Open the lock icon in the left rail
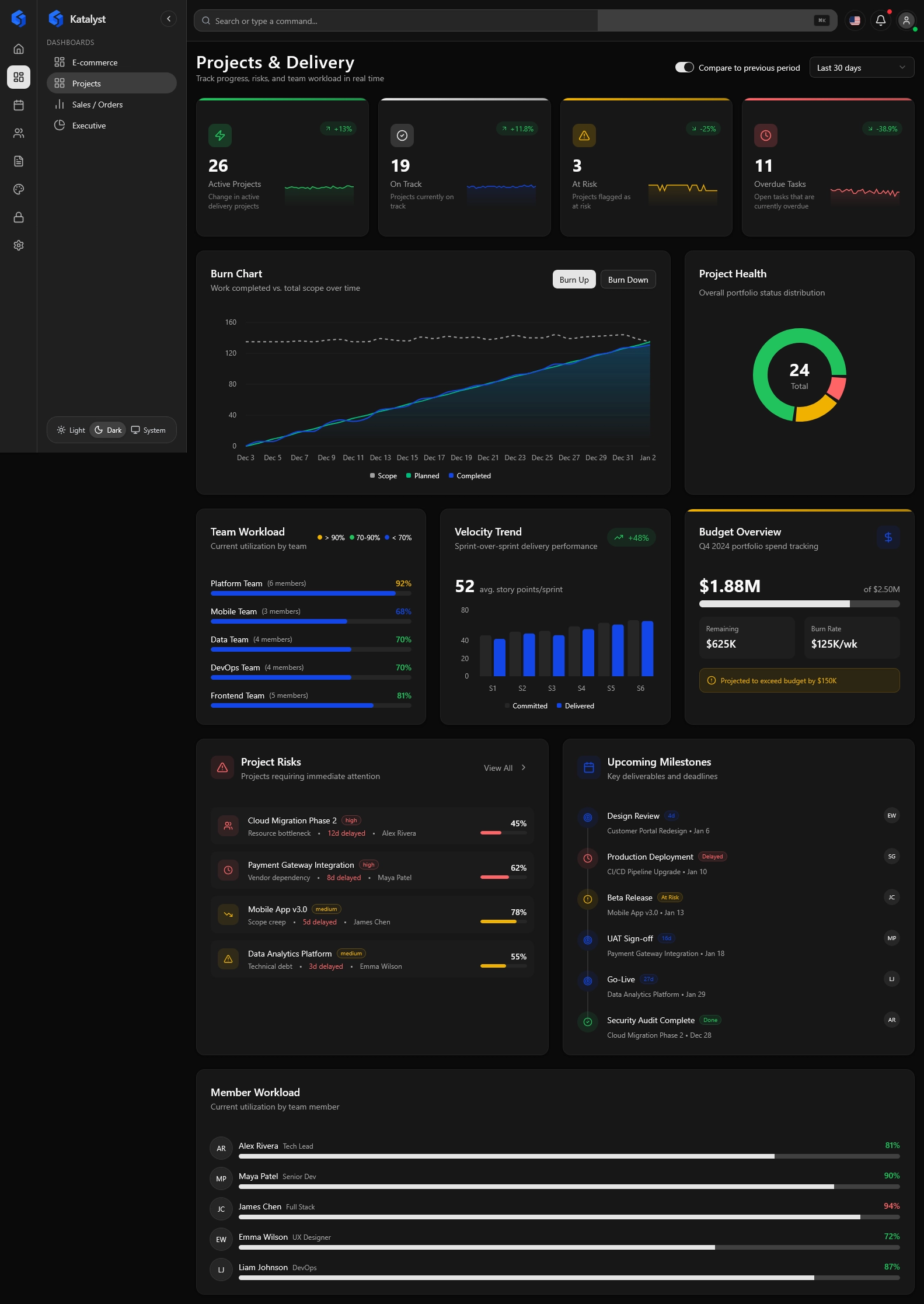Image resolution: width=924 pixels, height=1304 pixels. pyautogui.click(x=19, y=217)
